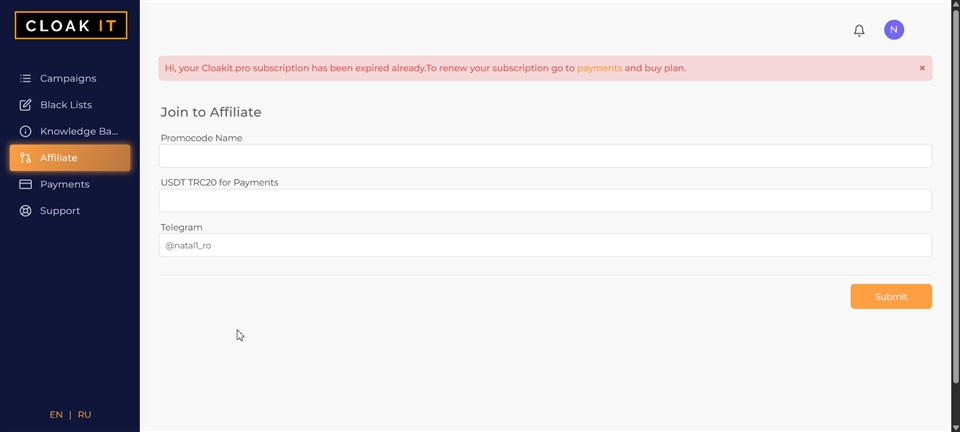
Task: Follow the "payments" link in the alert
Action: click(x=599, y=68)
